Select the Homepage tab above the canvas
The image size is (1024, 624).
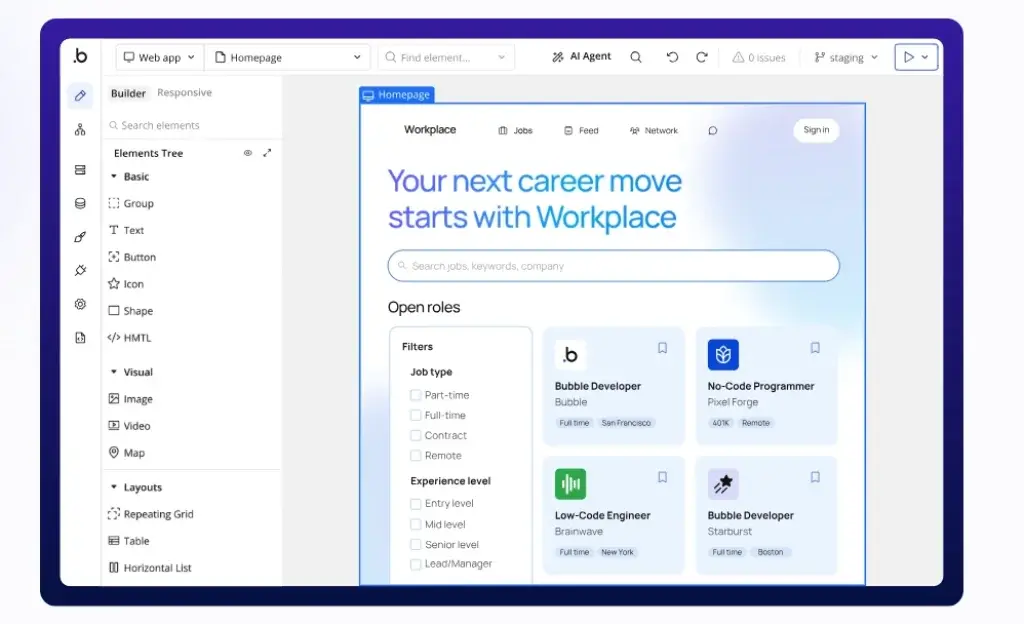click(396, 94)
